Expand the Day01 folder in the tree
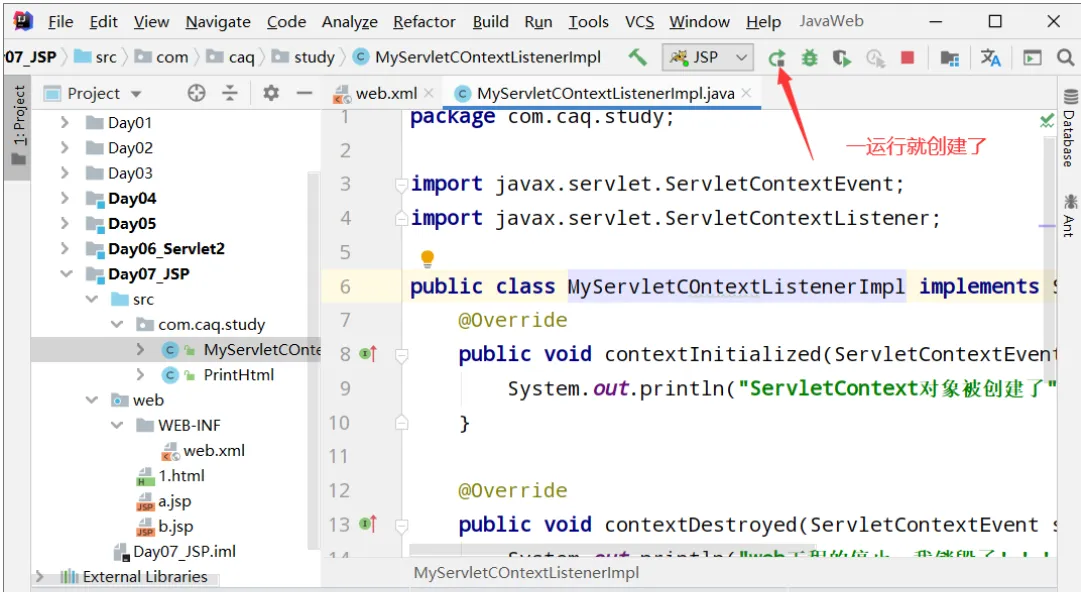The height and width of the screenshot is (592, 1081). (65, 123)
